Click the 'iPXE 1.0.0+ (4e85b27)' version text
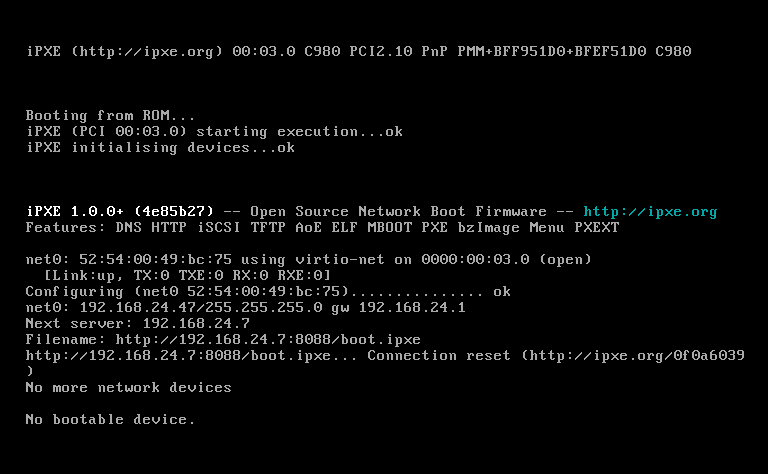Image resolution: width=768 pixels, height=474 pixels. [x=120, y=212]
